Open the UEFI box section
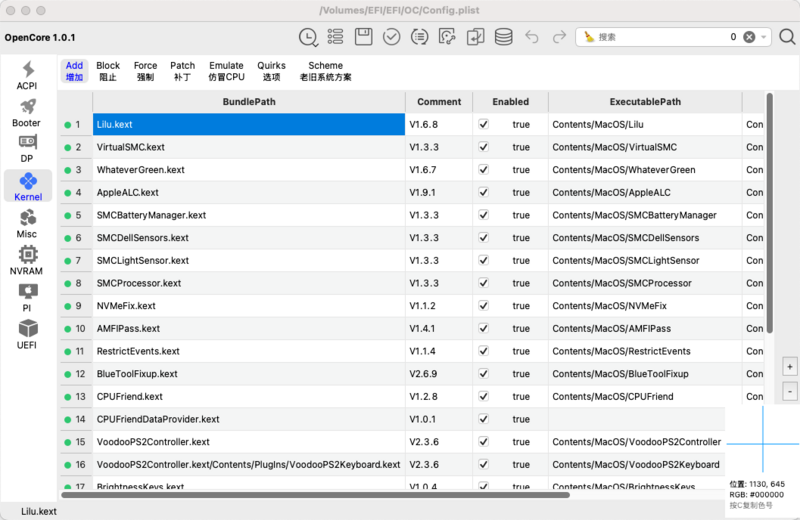Screen dimensions: 800x520 (27, 333)
